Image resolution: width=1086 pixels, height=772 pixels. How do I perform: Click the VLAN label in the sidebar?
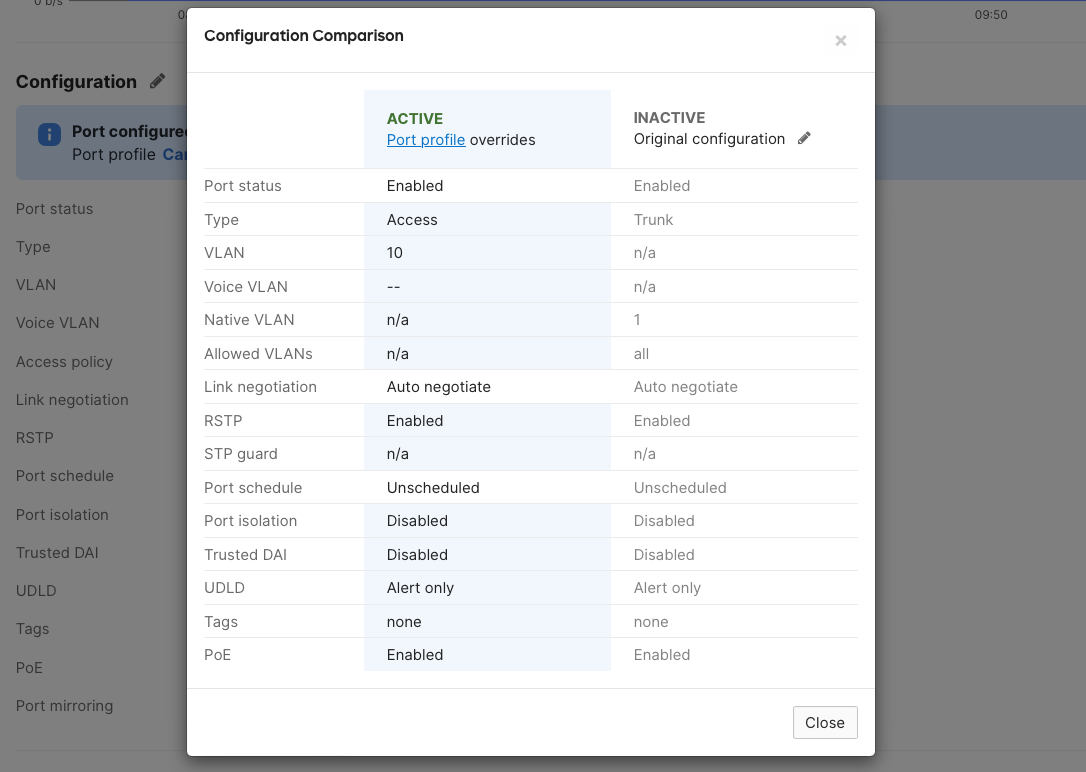(35, 284)
